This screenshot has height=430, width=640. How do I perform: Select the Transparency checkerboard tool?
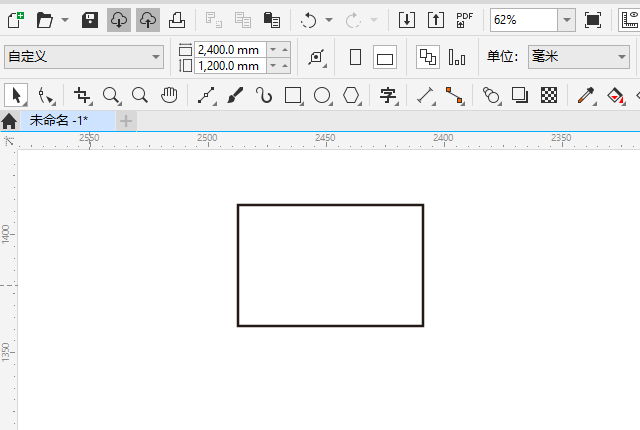click(x=549, y=96)
